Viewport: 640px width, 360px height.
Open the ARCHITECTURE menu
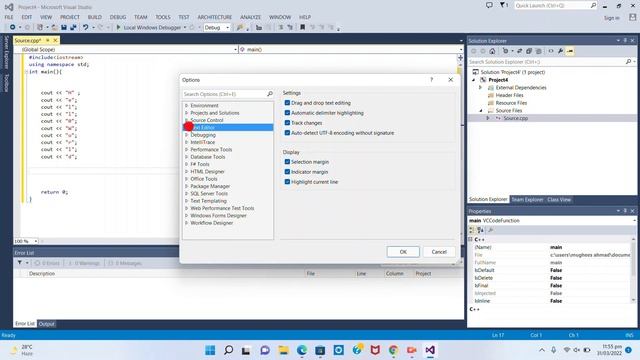tap(215, 17)
